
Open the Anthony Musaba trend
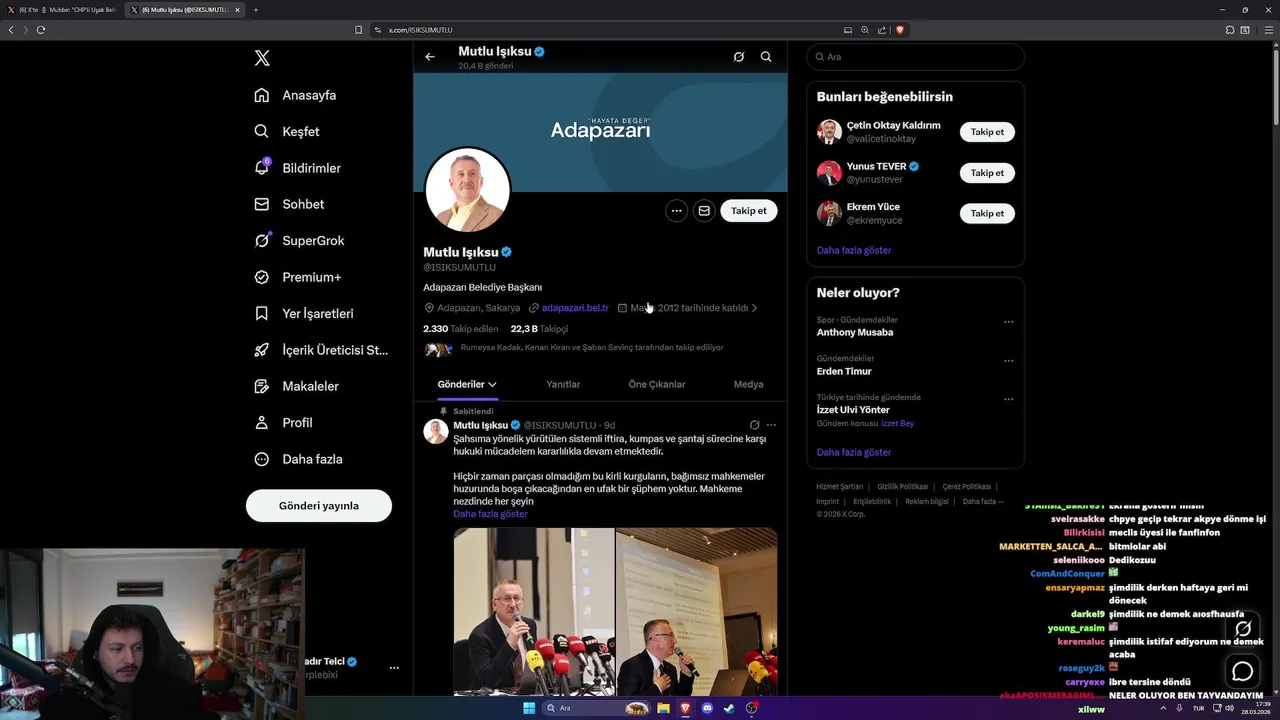[x=855, y=332]
